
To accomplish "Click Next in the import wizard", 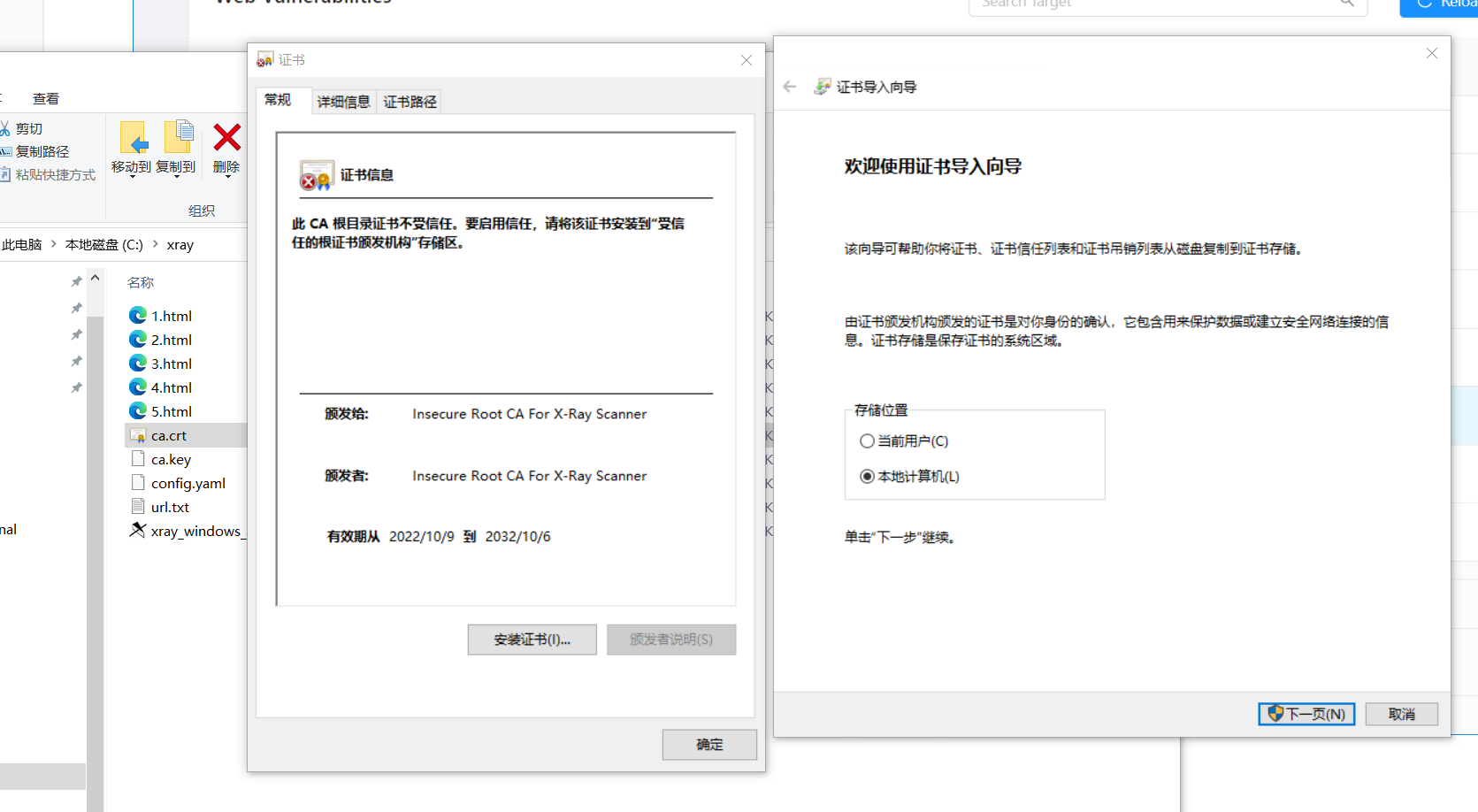I will coord(1306,714).
